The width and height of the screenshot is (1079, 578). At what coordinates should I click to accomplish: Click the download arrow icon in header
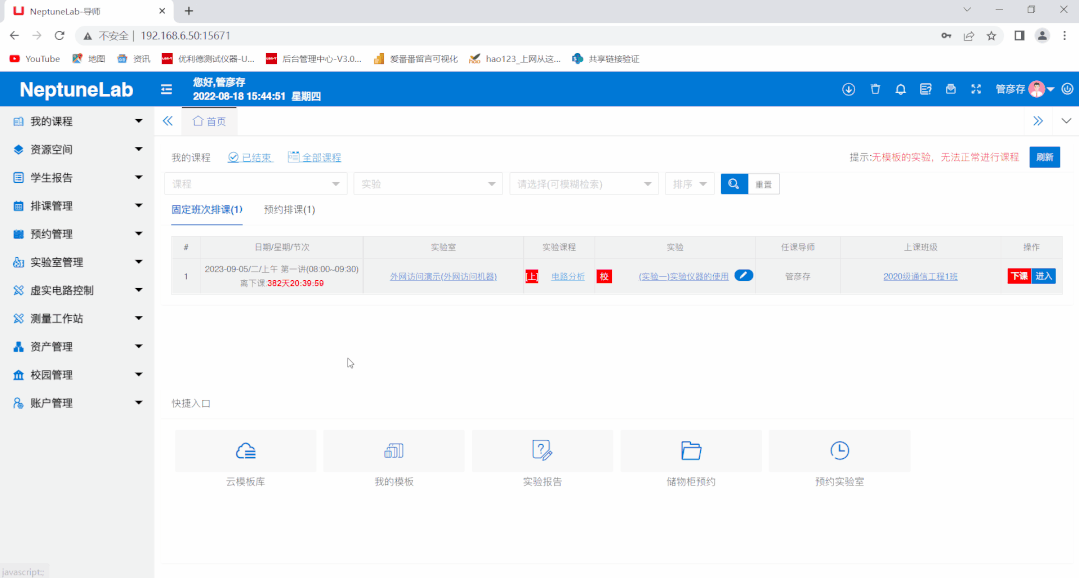pyautogui.click(x=849, y=90)
